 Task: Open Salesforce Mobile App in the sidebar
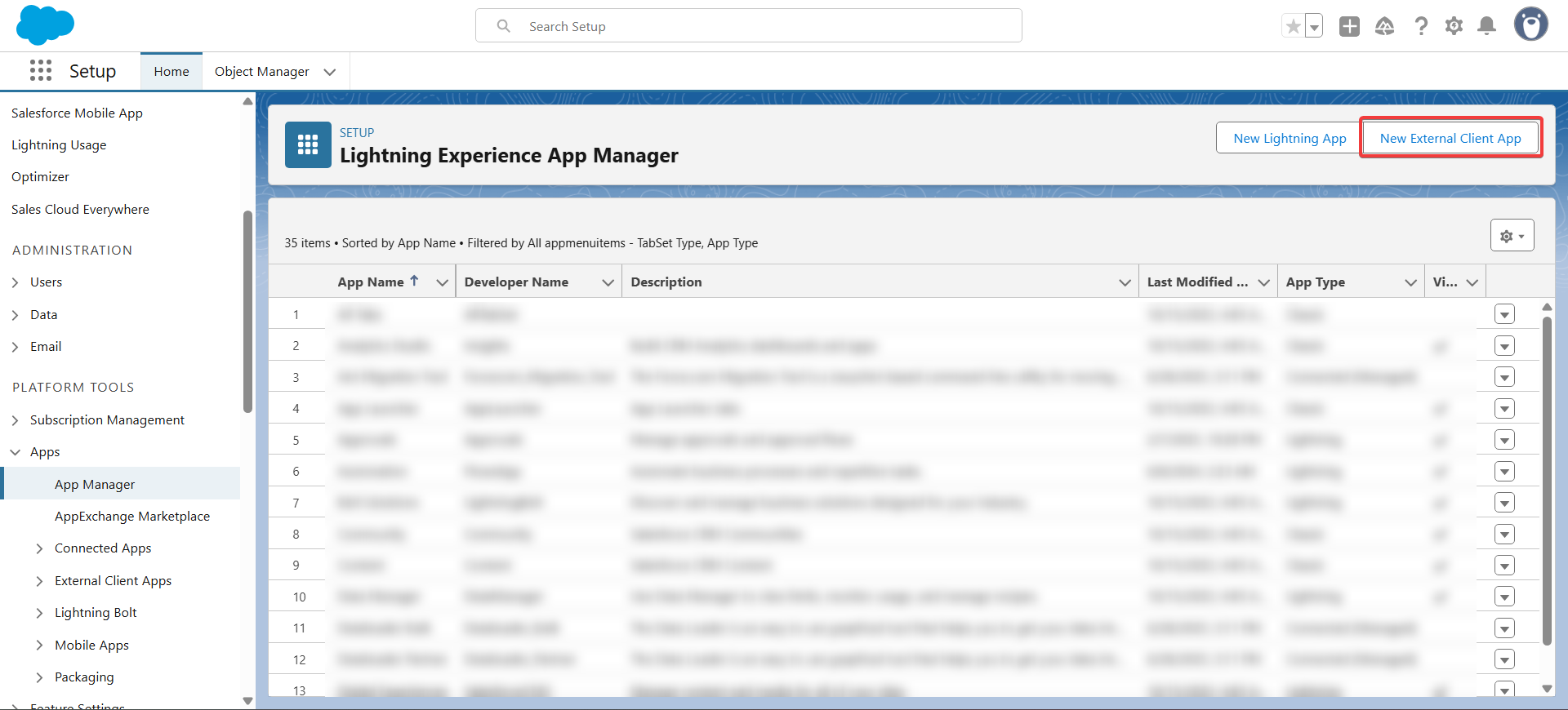point(77,113)
